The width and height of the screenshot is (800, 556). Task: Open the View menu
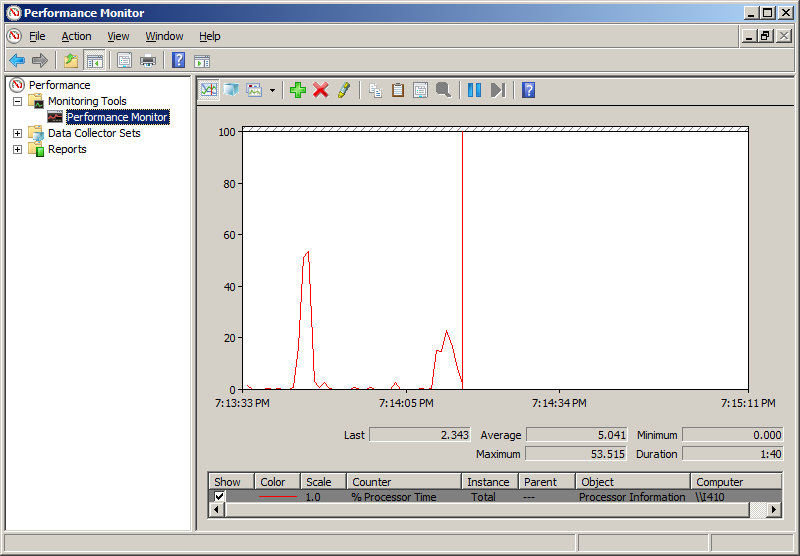coord(118,36)
